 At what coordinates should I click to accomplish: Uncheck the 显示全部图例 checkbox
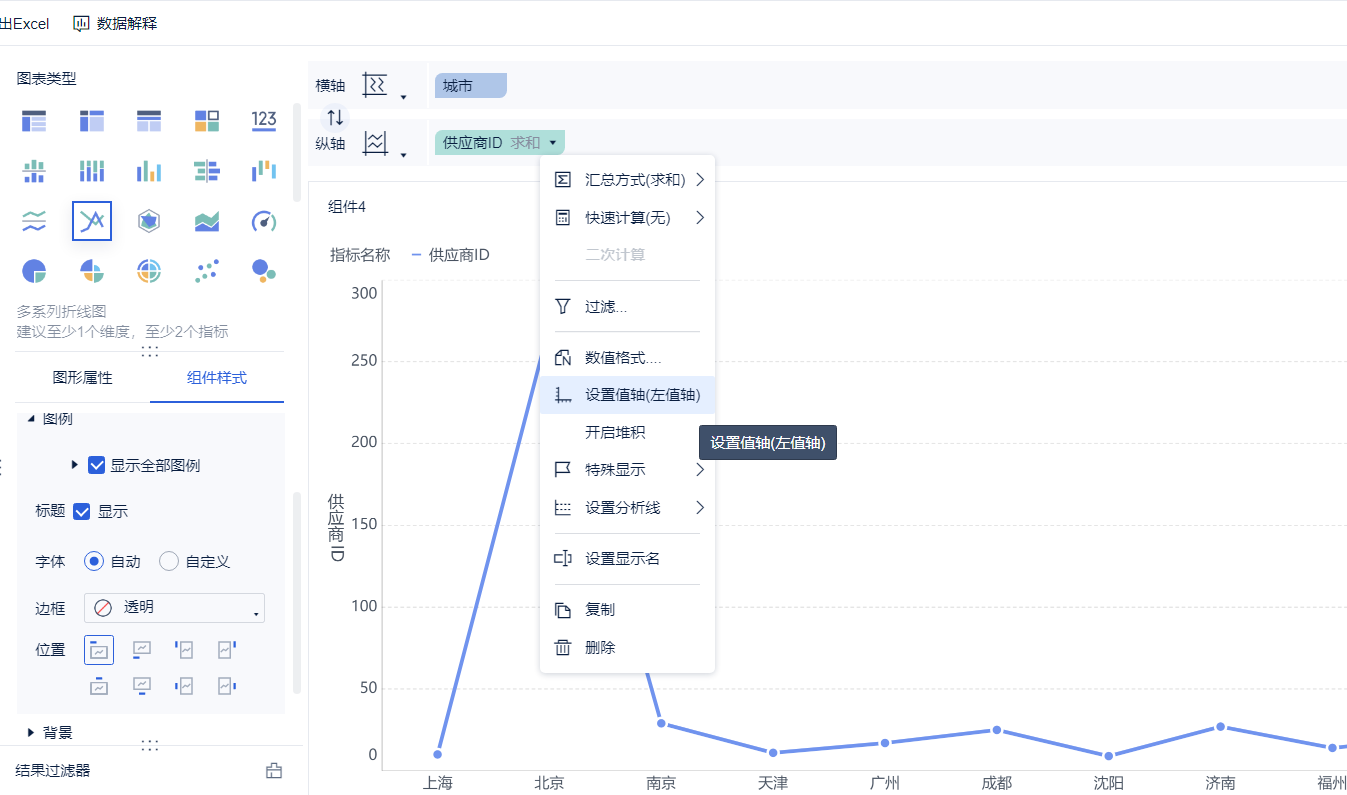(97, 465)
